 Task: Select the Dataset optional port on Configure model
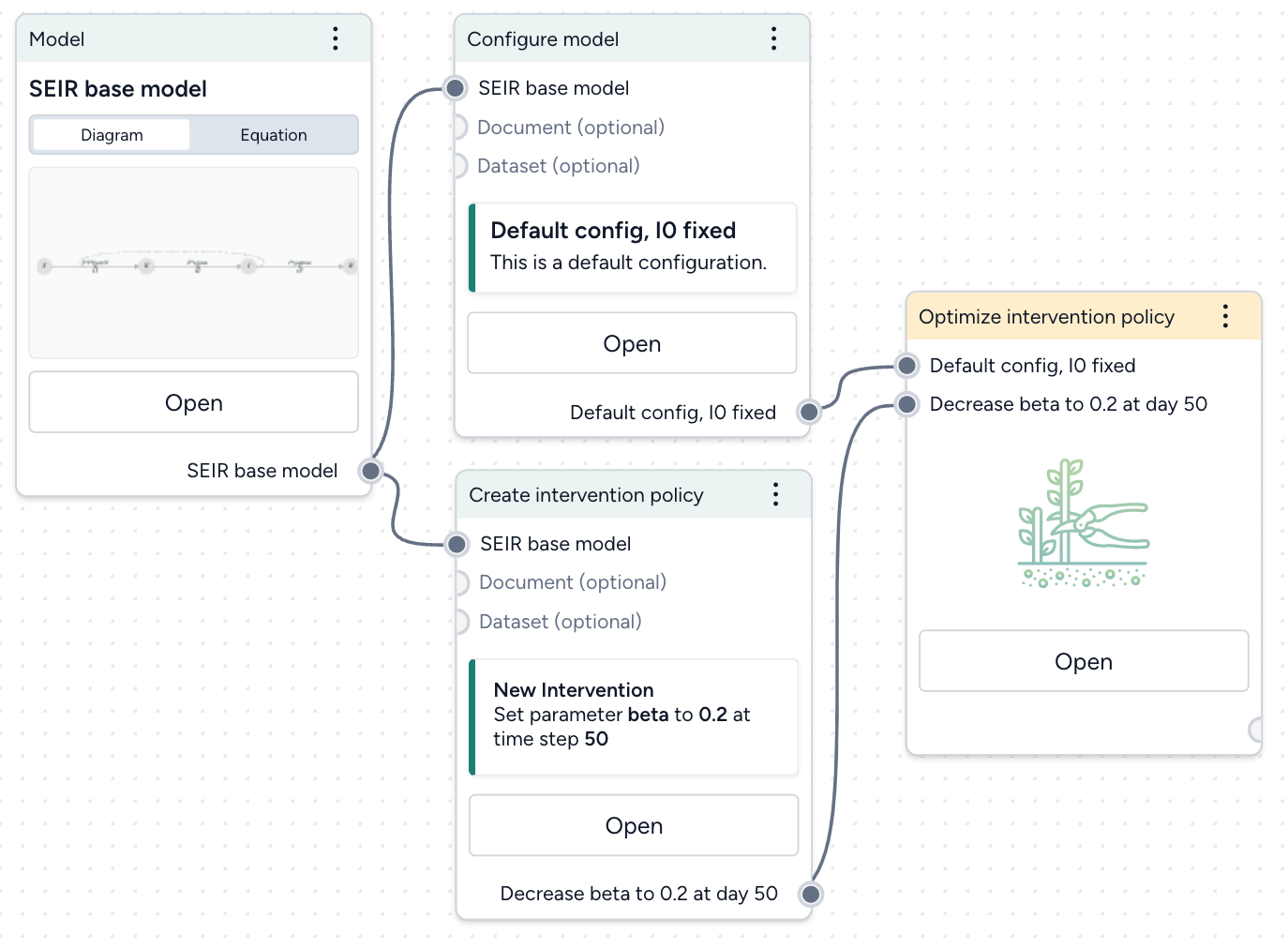pos(460,166)
